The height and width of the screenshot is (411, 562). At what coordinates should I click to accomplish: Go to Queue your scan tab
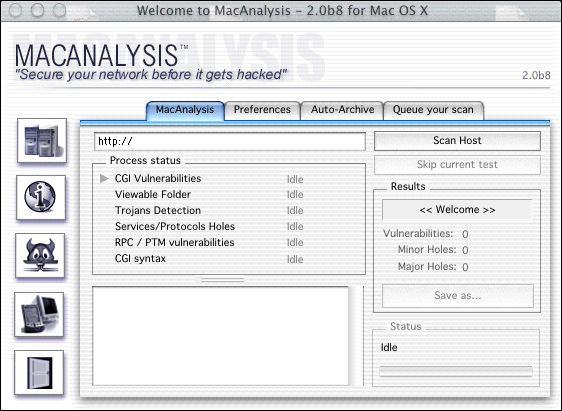(433, 110)
